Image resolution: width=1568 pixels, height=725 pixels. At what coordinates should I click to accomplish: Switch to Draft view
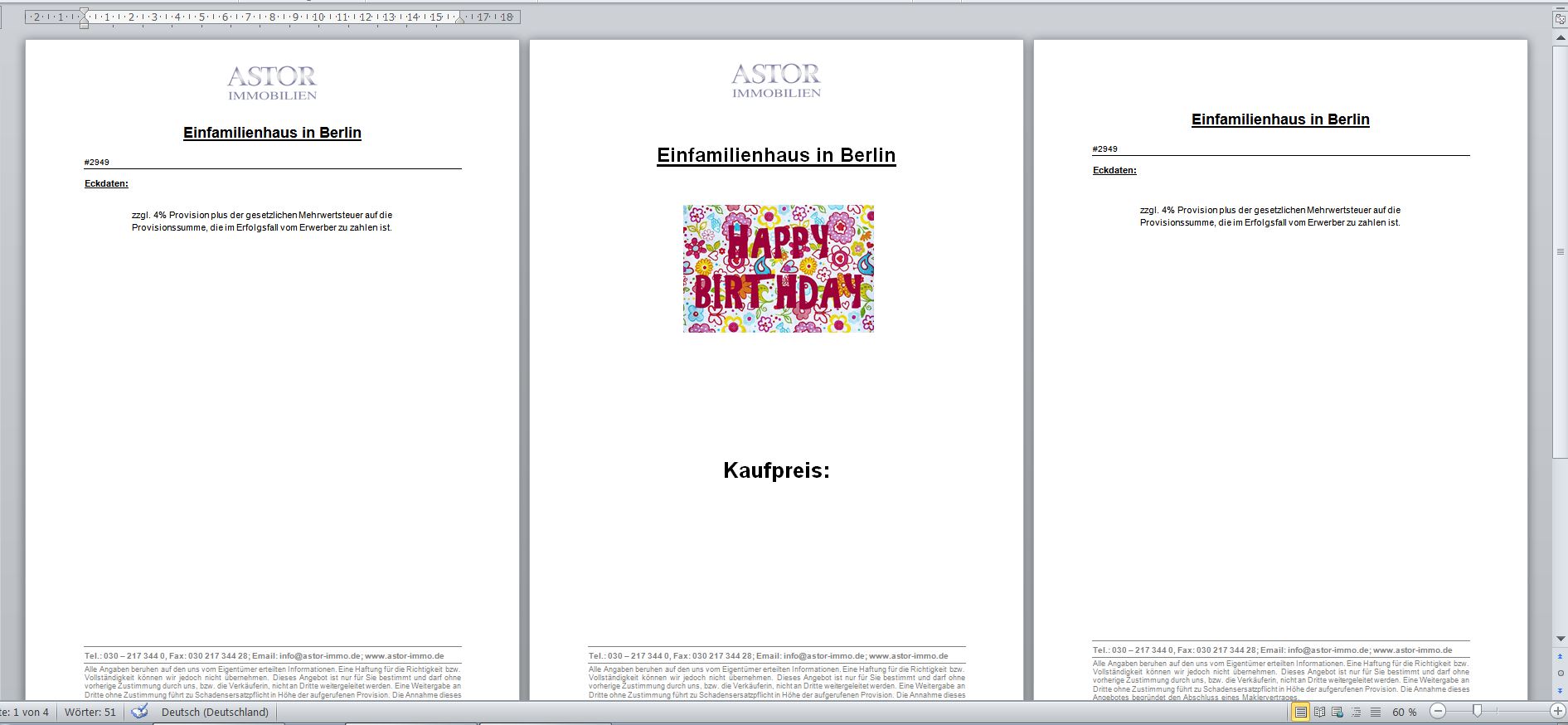coord(1376,712)
